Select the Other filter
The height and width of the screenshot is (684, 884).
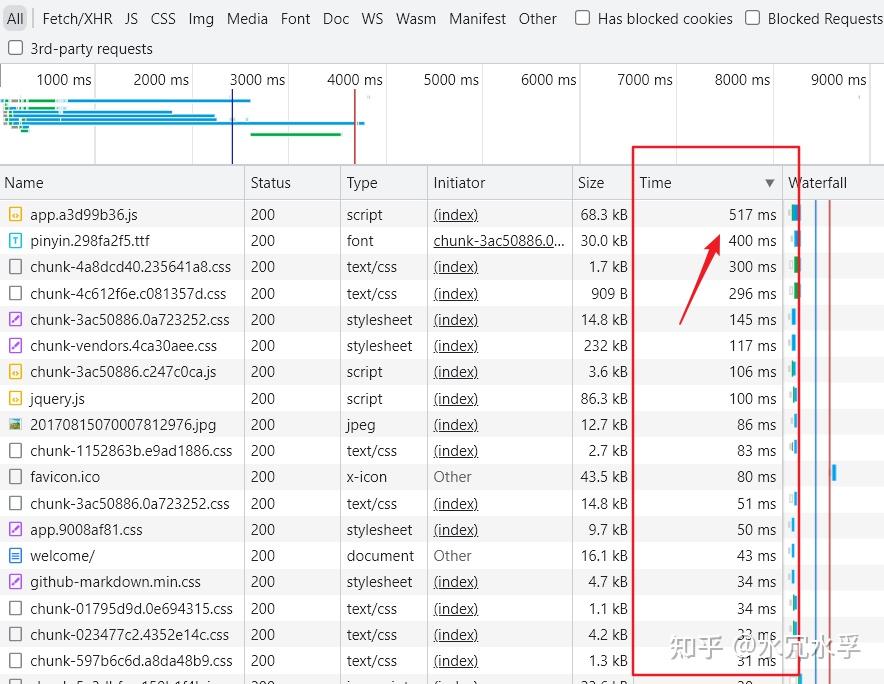[537, 19]
